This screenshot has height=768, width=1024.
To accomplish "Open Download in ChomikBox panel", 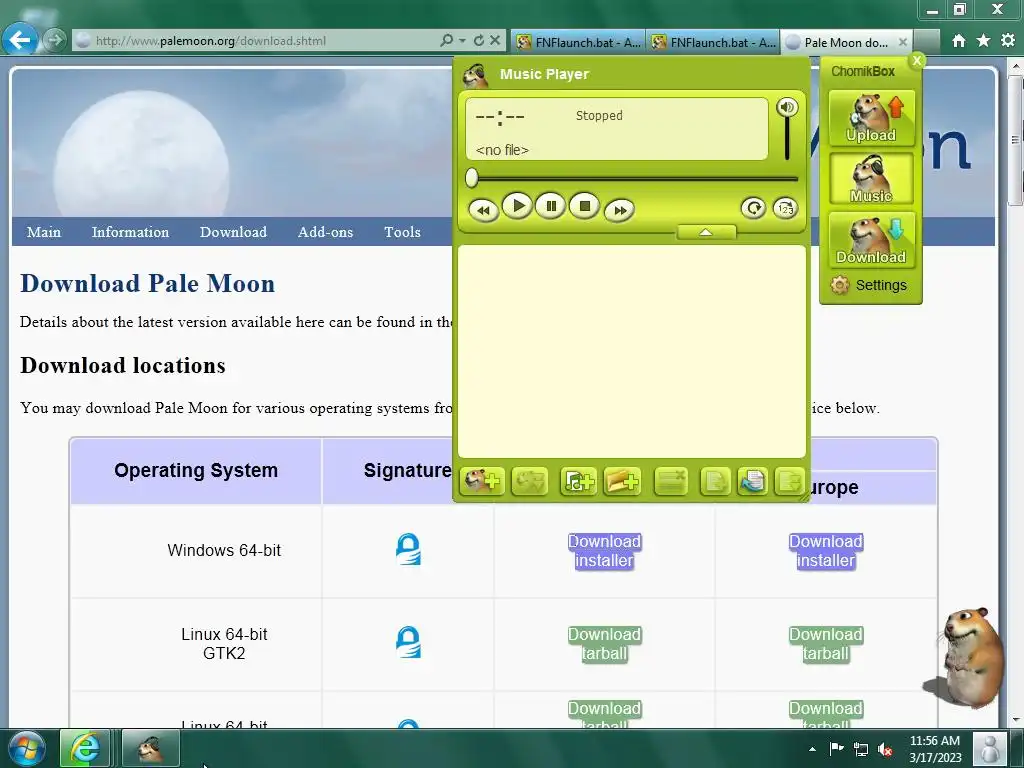I will point(871,240).
